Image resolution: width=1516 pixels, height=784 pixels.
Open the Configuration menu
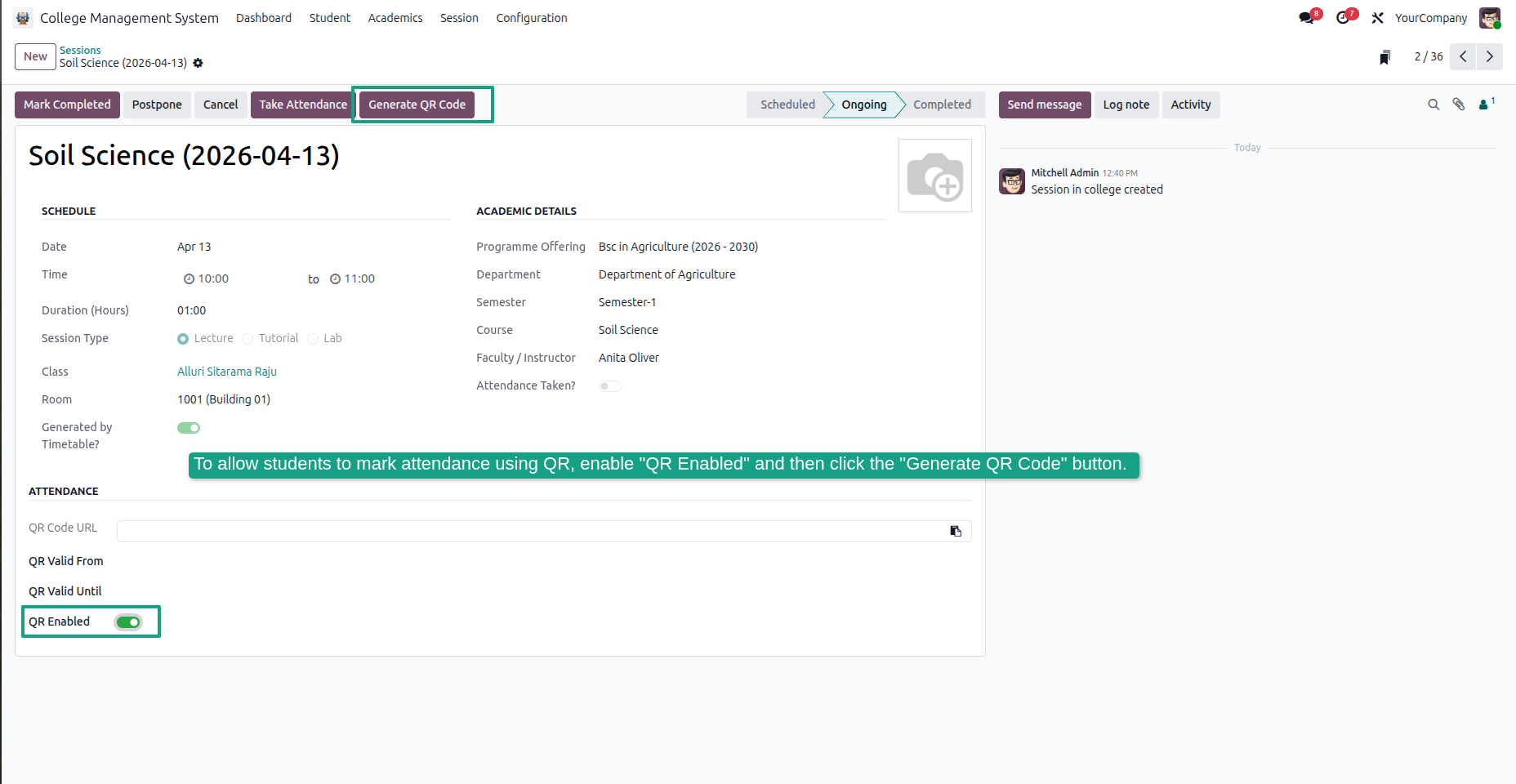pos(532,18)
